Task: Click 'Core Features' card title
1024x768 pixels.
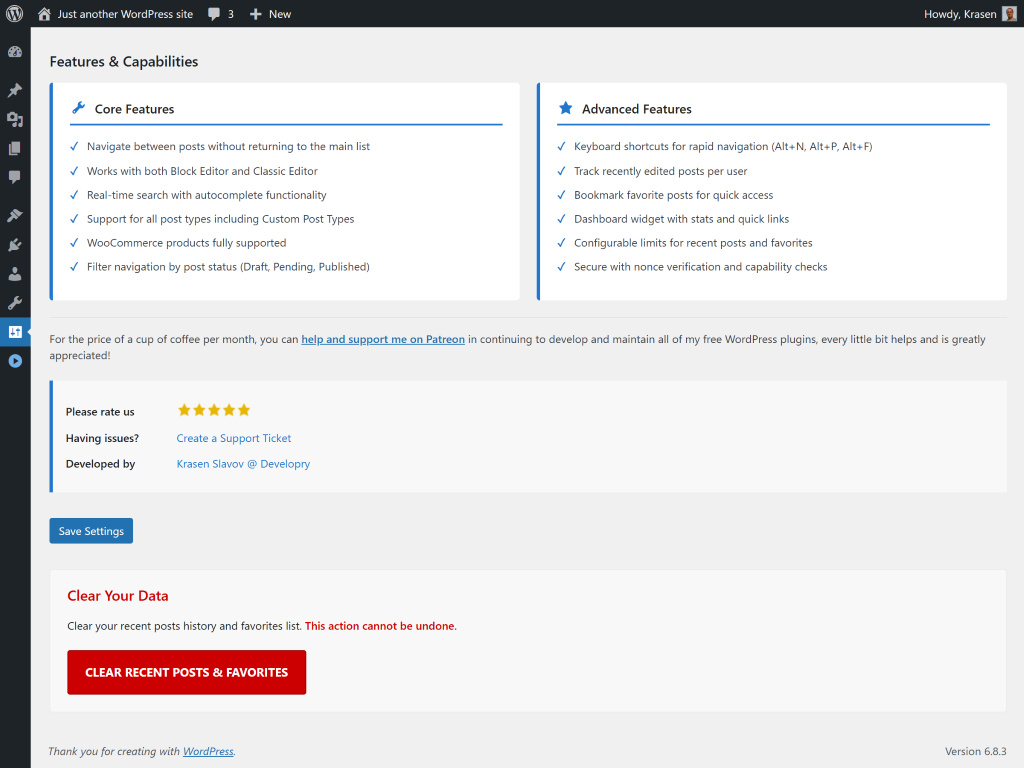Action: pyautogui.click(x=135, y=109)
